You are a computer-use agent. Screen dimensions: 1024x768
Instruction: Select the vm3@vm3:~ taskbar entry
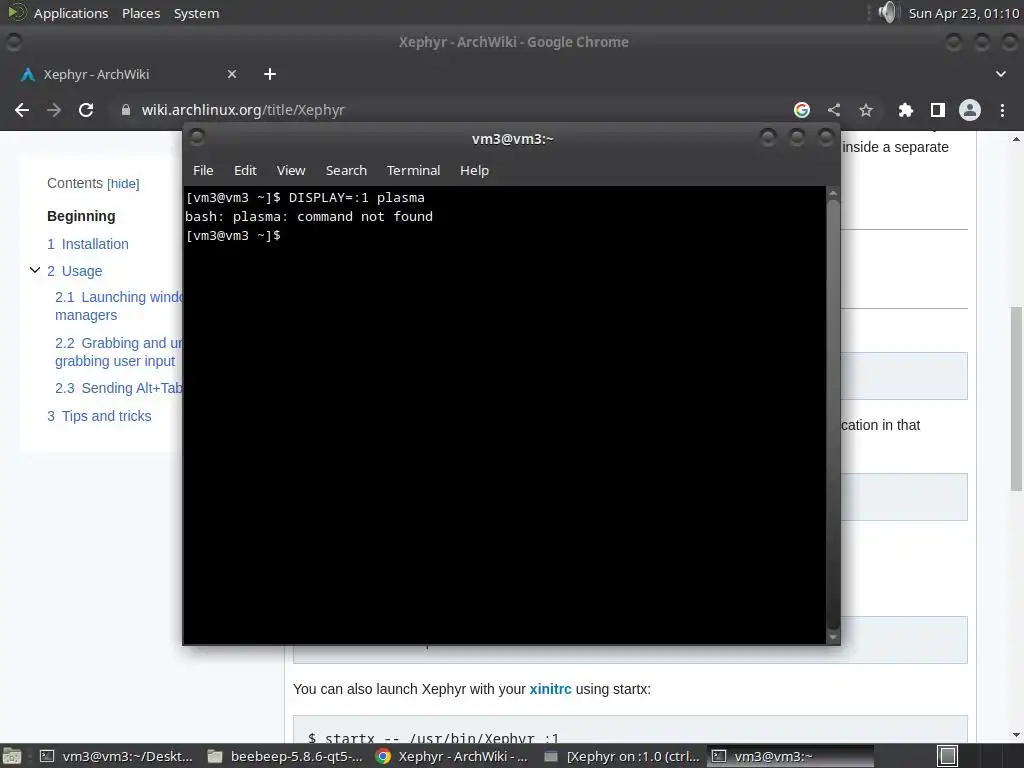pos(790,756)
